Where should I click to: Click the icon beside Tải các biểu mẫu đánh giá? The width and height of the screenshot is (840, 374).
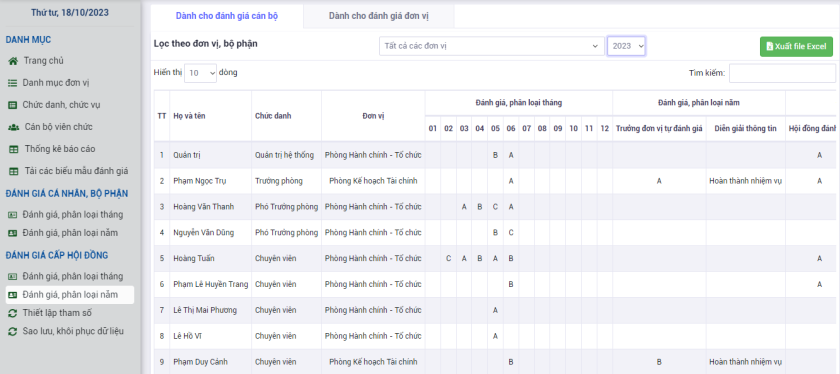14,171
